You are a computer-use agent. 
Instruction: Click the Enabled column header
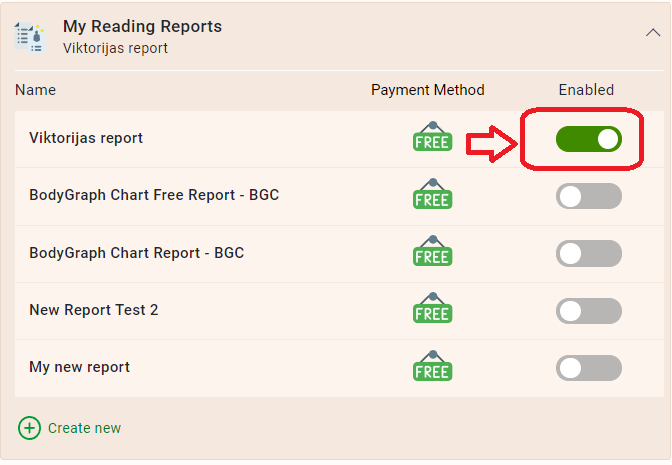586,90
